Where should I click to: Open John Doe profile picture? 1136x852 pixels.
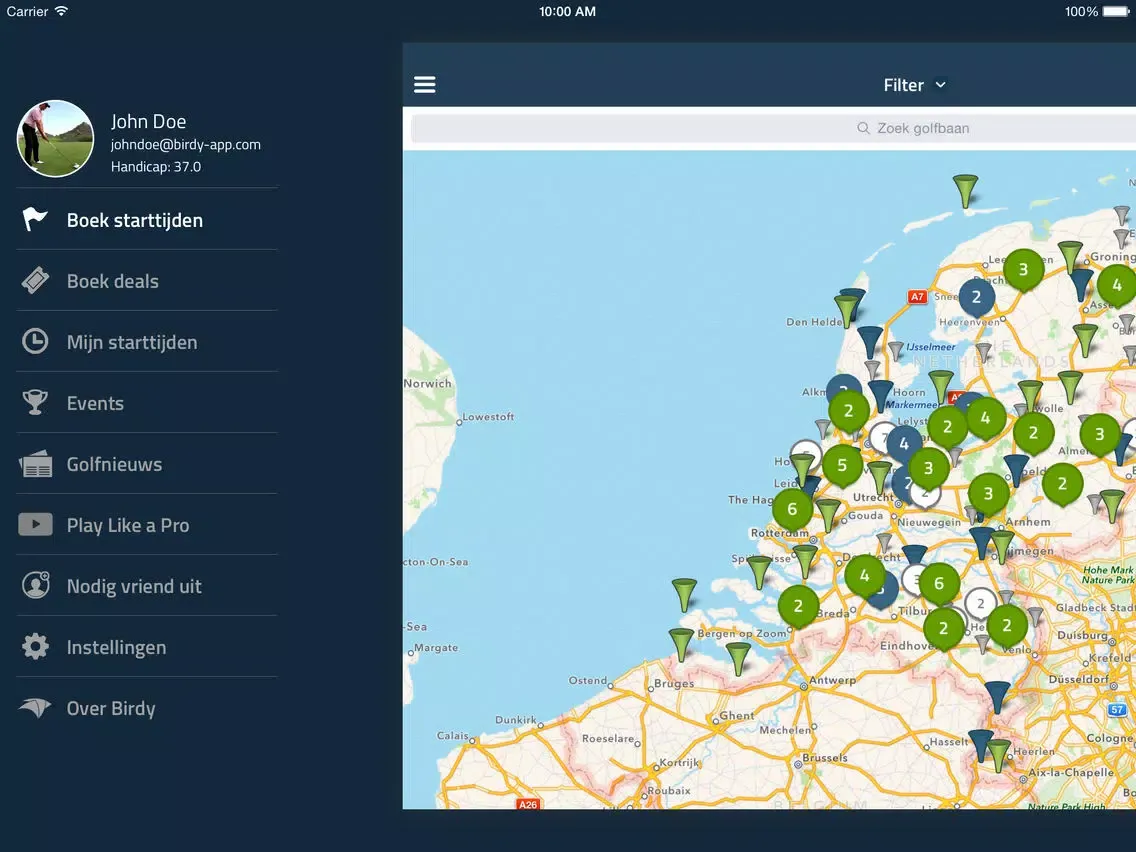(x=55, y=138)
